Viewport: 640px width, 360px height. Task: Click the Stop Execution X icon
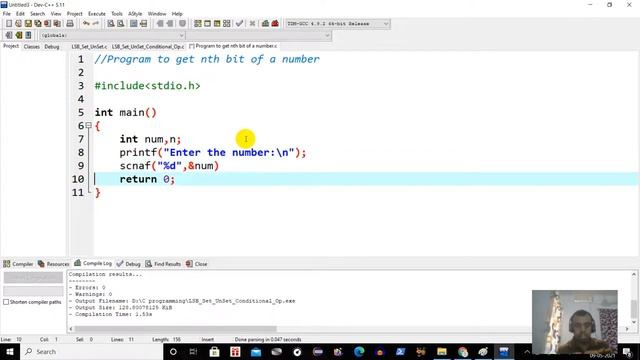(252, 24)
